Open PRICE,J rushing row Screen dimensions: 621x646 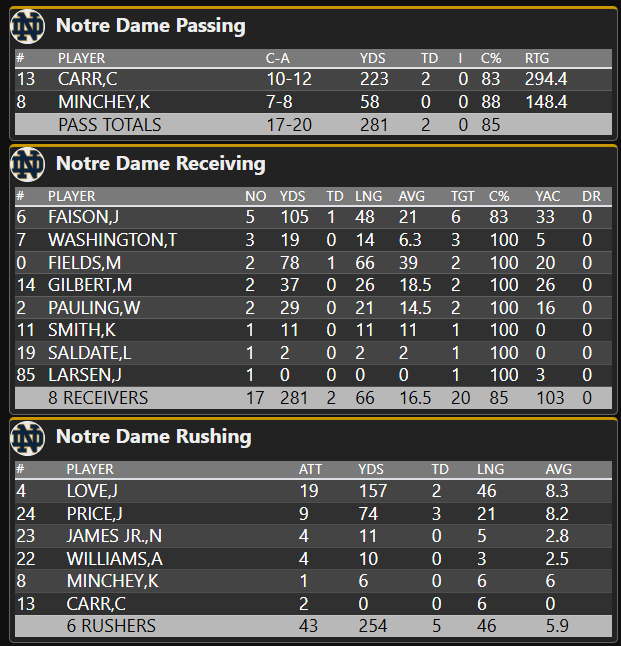point(95,514)
